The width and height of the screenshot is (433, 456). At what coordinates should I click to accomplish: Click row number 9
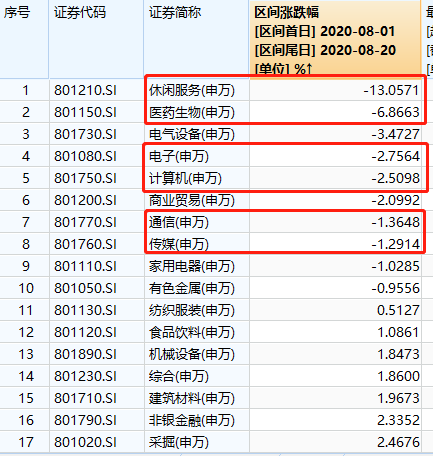point(26,266)
